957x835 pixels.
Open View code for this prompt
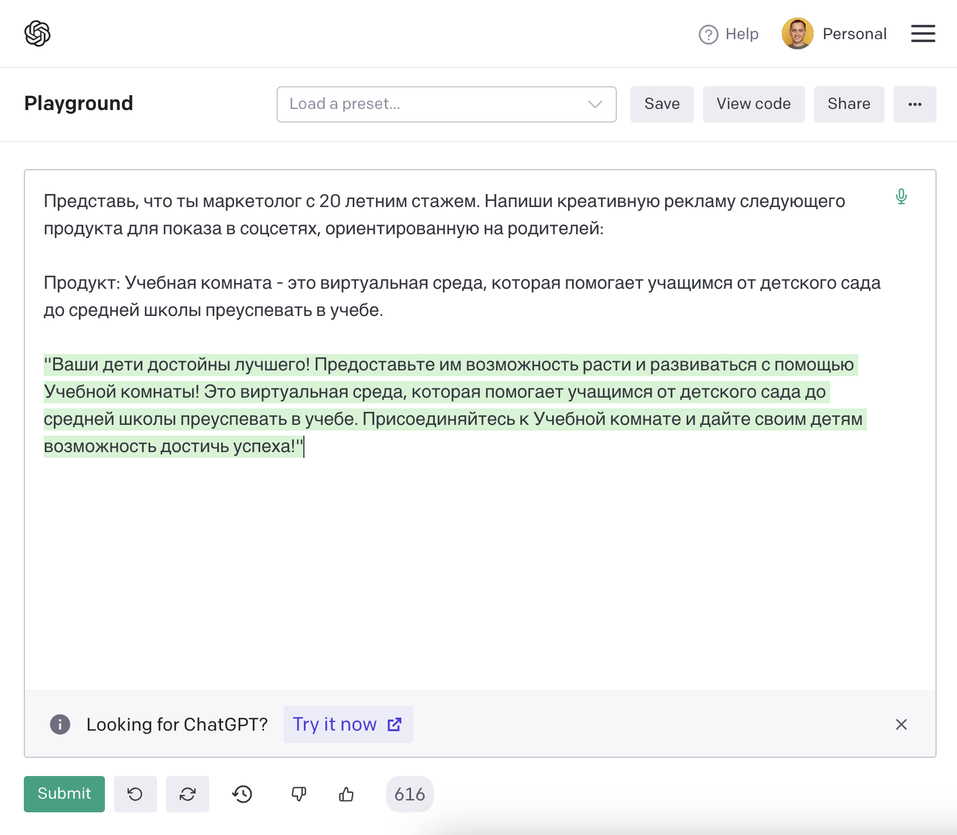[753, 104]
